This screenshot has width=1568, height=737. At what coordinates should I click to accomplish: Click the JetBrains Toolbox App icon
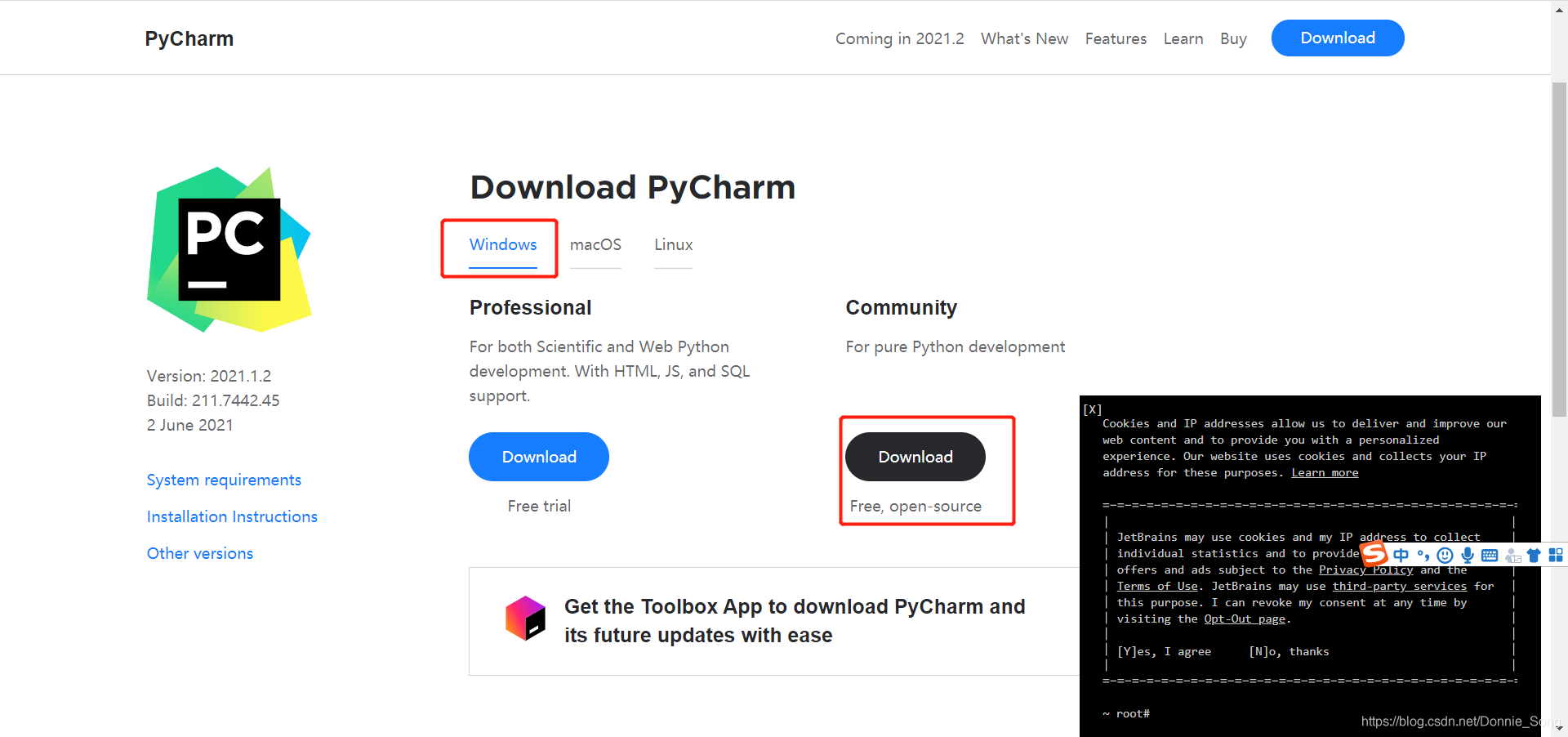[525, 619]
